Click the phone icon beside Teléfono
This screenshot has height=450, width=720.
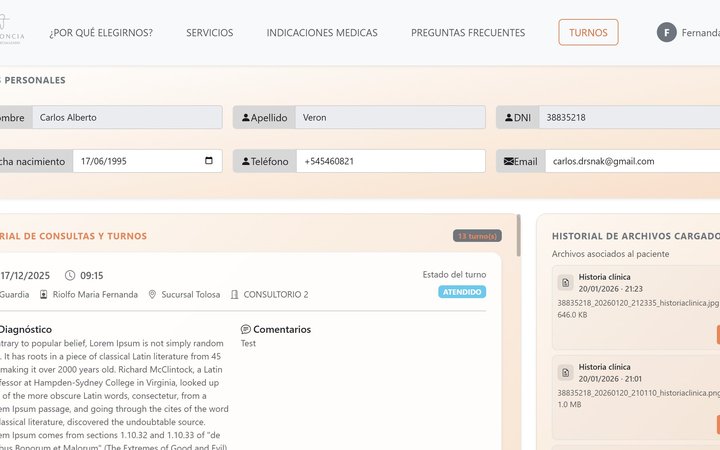[x=246, y=161]
